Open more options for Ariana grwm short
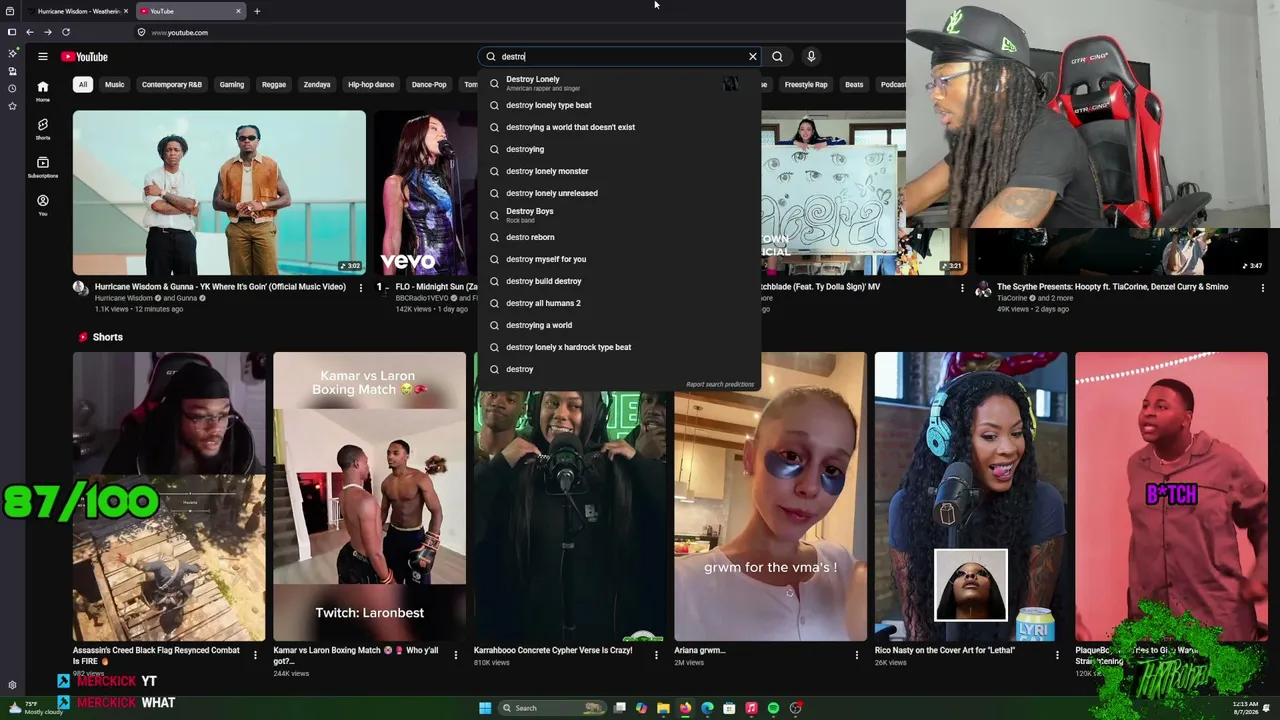The height and width of the screenshot is (720, 1280). pyautogui.click(x=857, y=655)
